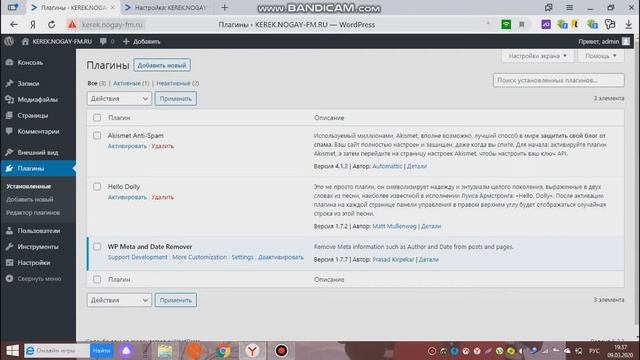The image size is (640, 360).
Task: Launch Google Chrome from the taskbar
Action: pos(223,351)
